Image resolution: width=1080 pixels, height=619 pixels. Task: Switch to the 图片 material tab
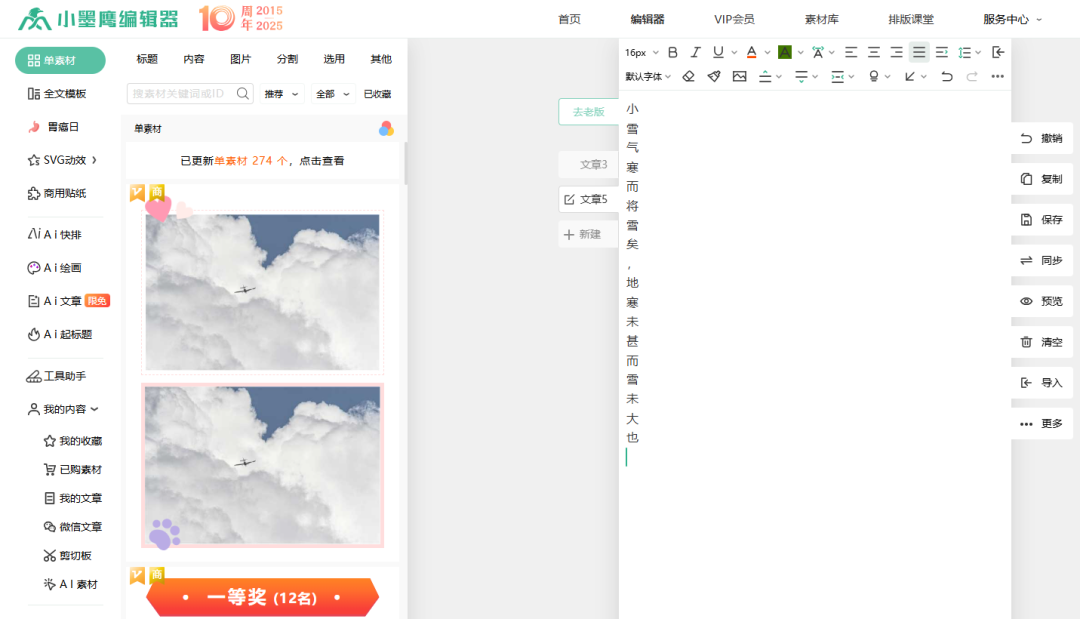pos(240,59)
